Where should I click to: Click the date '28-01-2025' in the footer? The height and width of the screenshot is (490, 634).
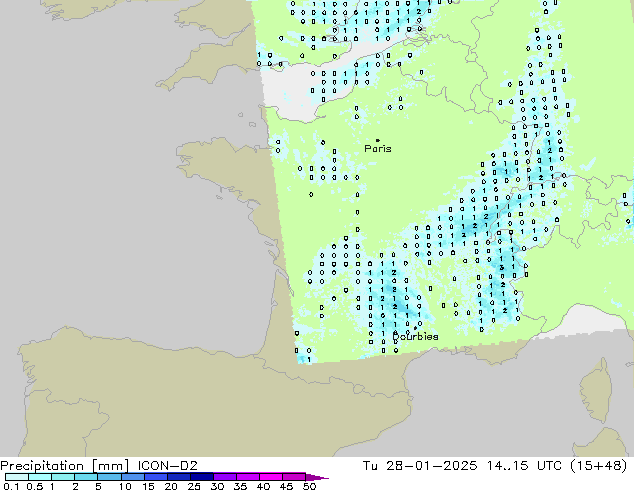(431, 466)
